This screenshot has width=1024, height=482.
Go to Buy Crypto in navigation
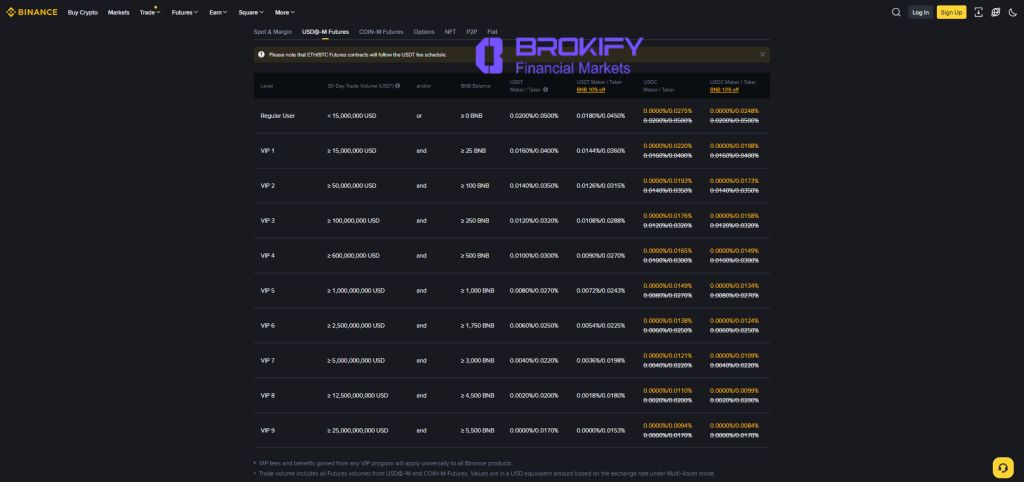coord(83,12)
